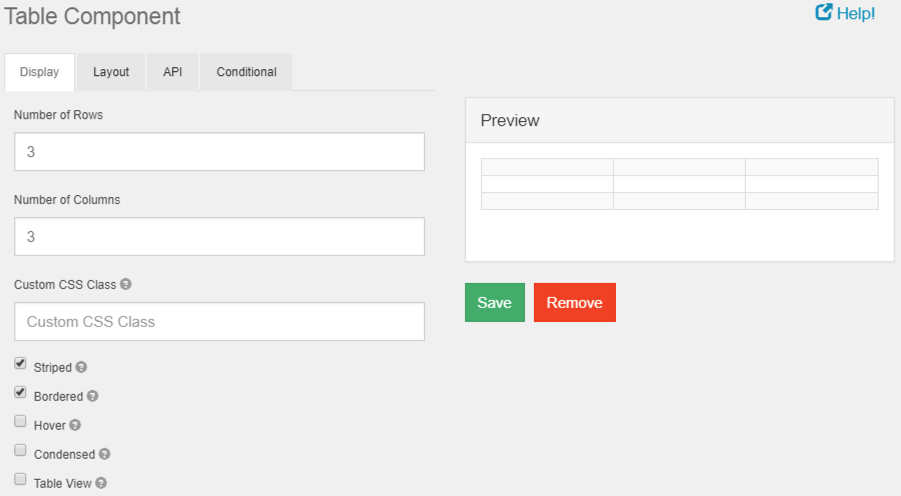Uncheck the Bordered checkbox
The height and width of the screenshot is (496, 901).
point(20,393)
